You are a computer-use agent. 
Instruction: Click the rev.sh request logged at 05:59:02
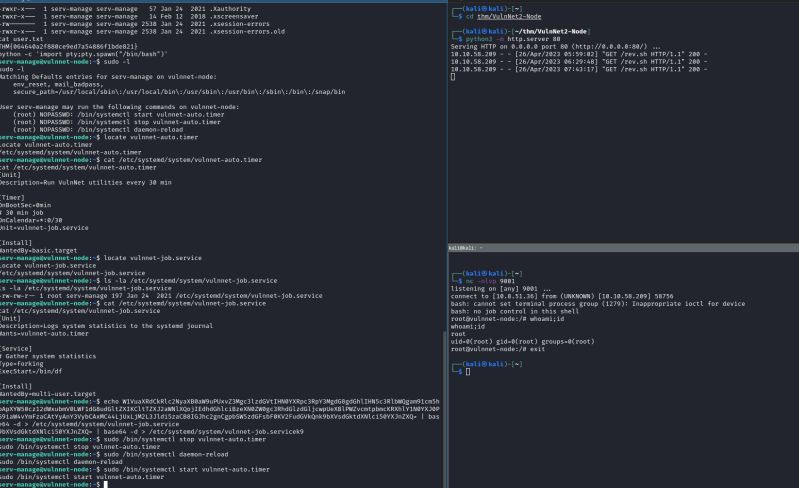578,54
